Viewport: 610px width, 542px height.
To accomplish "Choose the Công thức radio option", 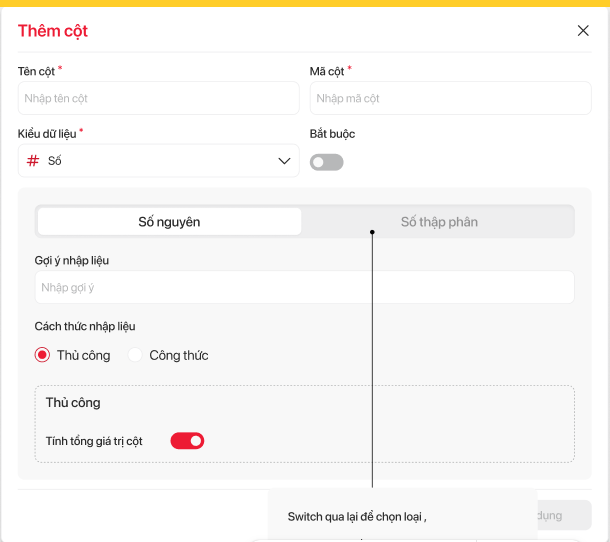I will click(x=136, y=355).
